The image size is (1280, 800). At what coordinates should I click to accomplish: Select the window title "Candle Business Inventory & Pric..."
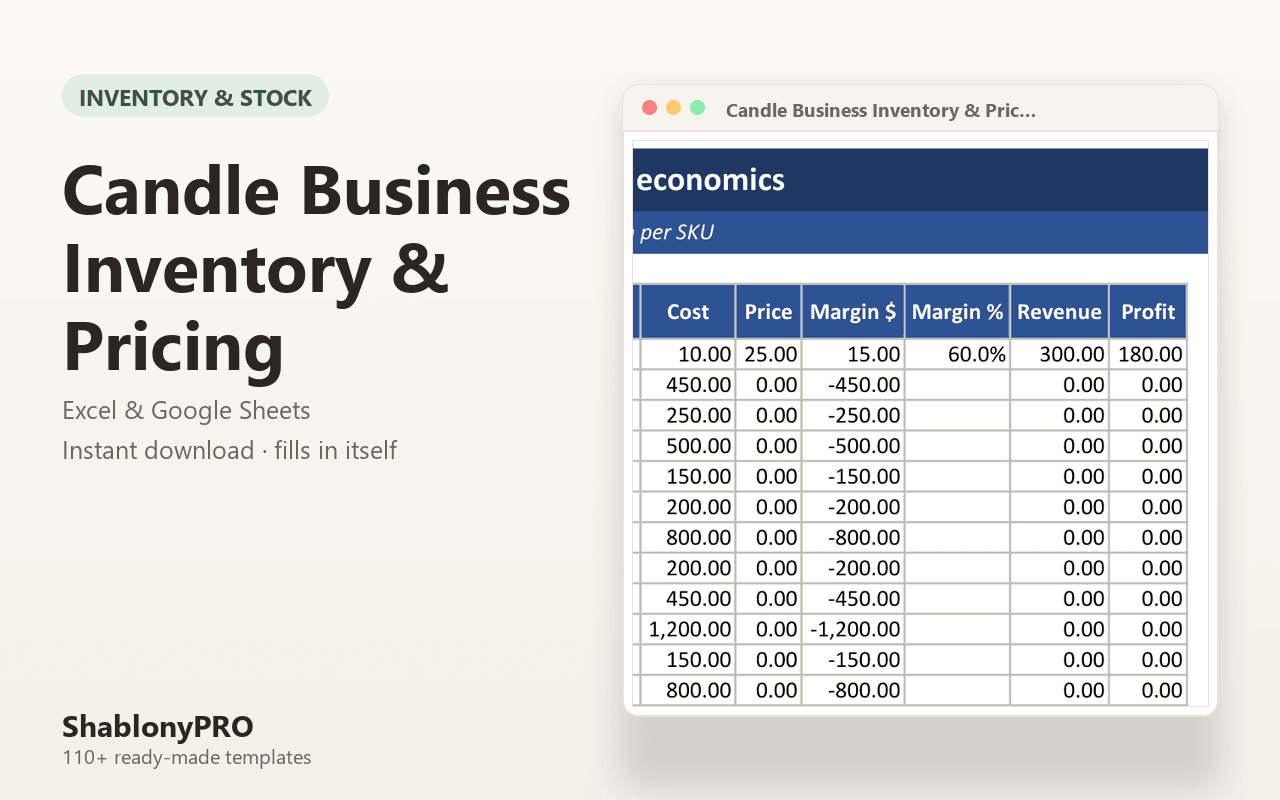coord(880,110)
